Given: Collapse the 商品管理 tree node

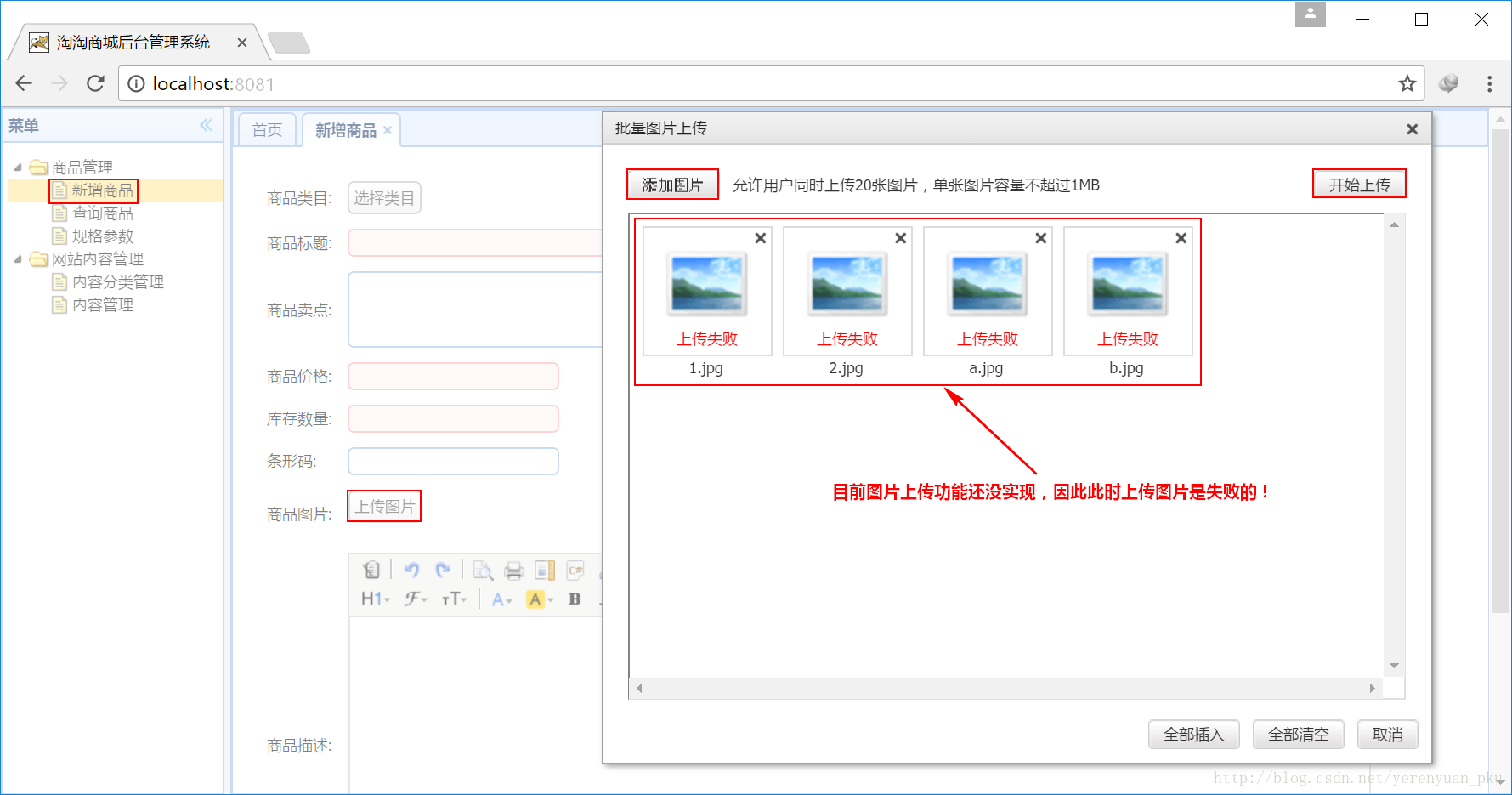Looking at the screenshot, I should coord(18,168).
